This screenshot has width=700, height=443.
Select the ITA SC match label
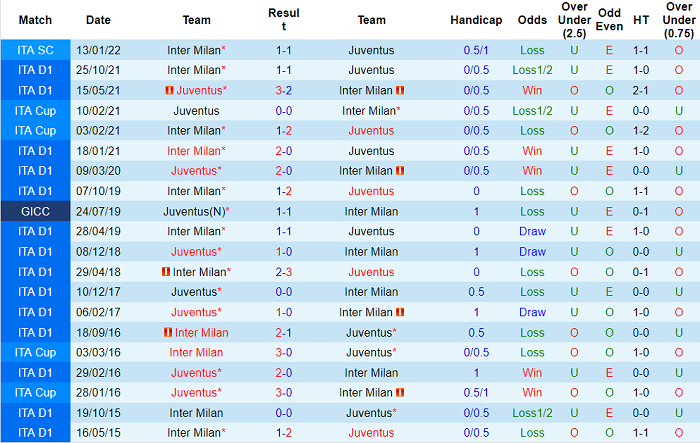[x=35, y=50]
